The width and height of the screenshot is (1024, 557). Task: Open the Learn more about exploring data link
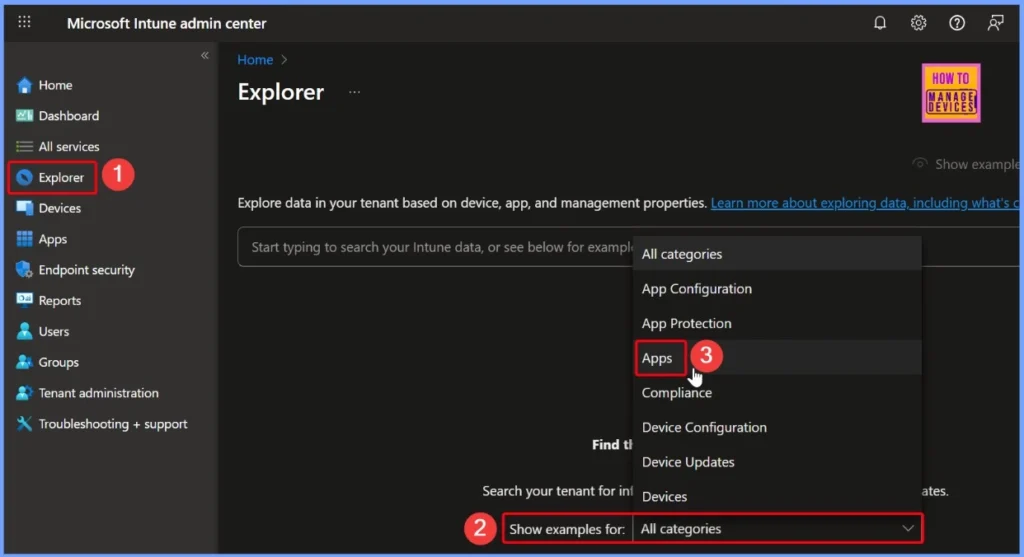click(x=864, y=203)
